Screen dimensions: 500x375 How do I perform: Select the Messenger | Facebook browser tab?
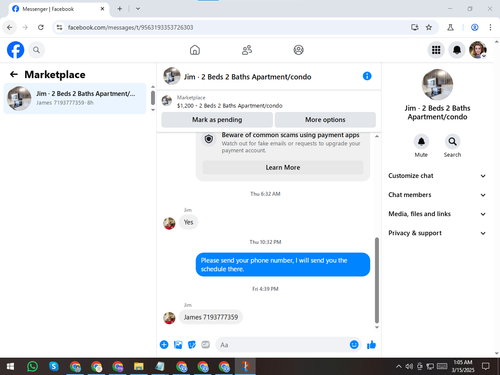click(58, 9)
